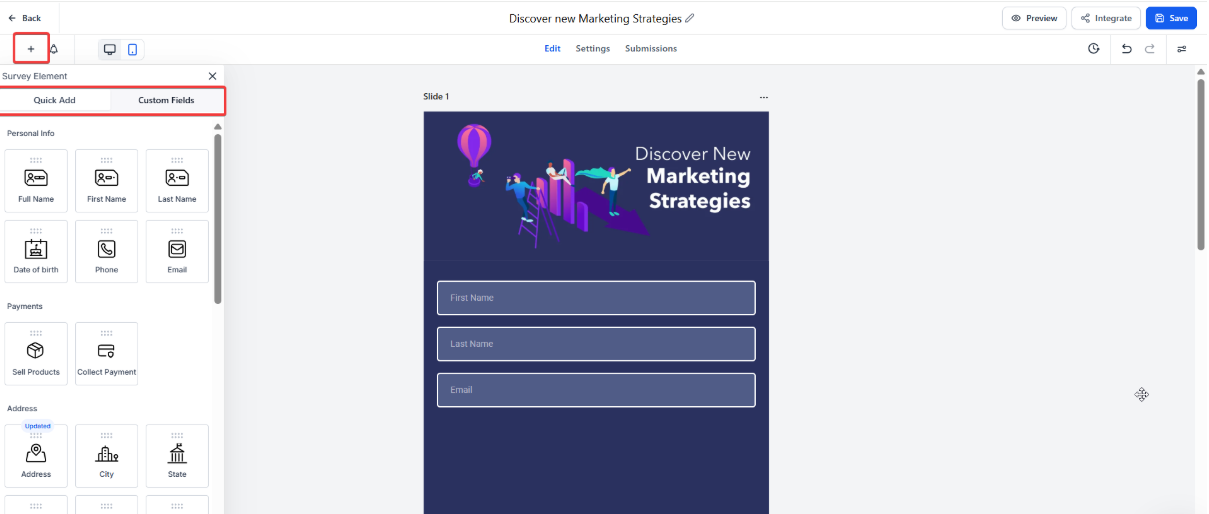The image size is (1209, 514).
Task: Click the Preview button
Action: [1034, 18]
